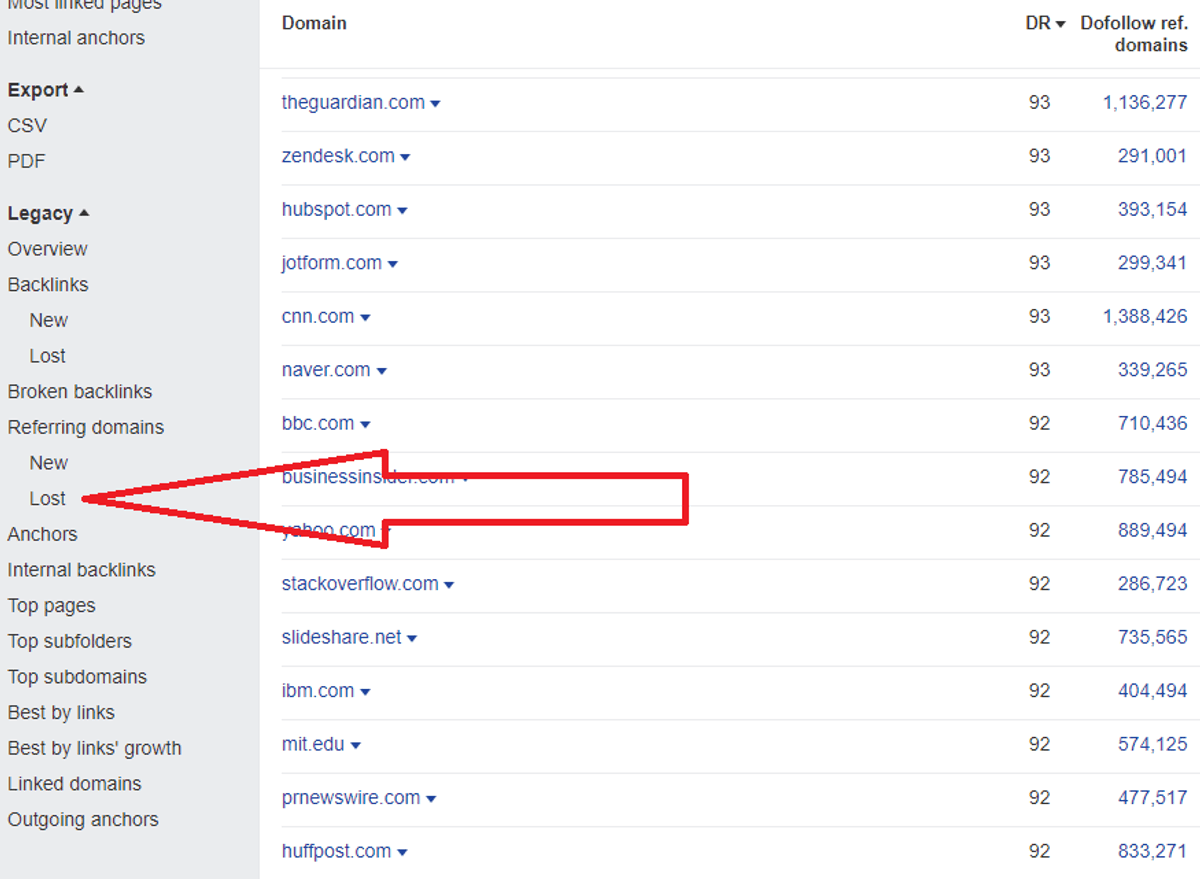Export report as PDF
The image size is (1200, 879).
(27, 161)
